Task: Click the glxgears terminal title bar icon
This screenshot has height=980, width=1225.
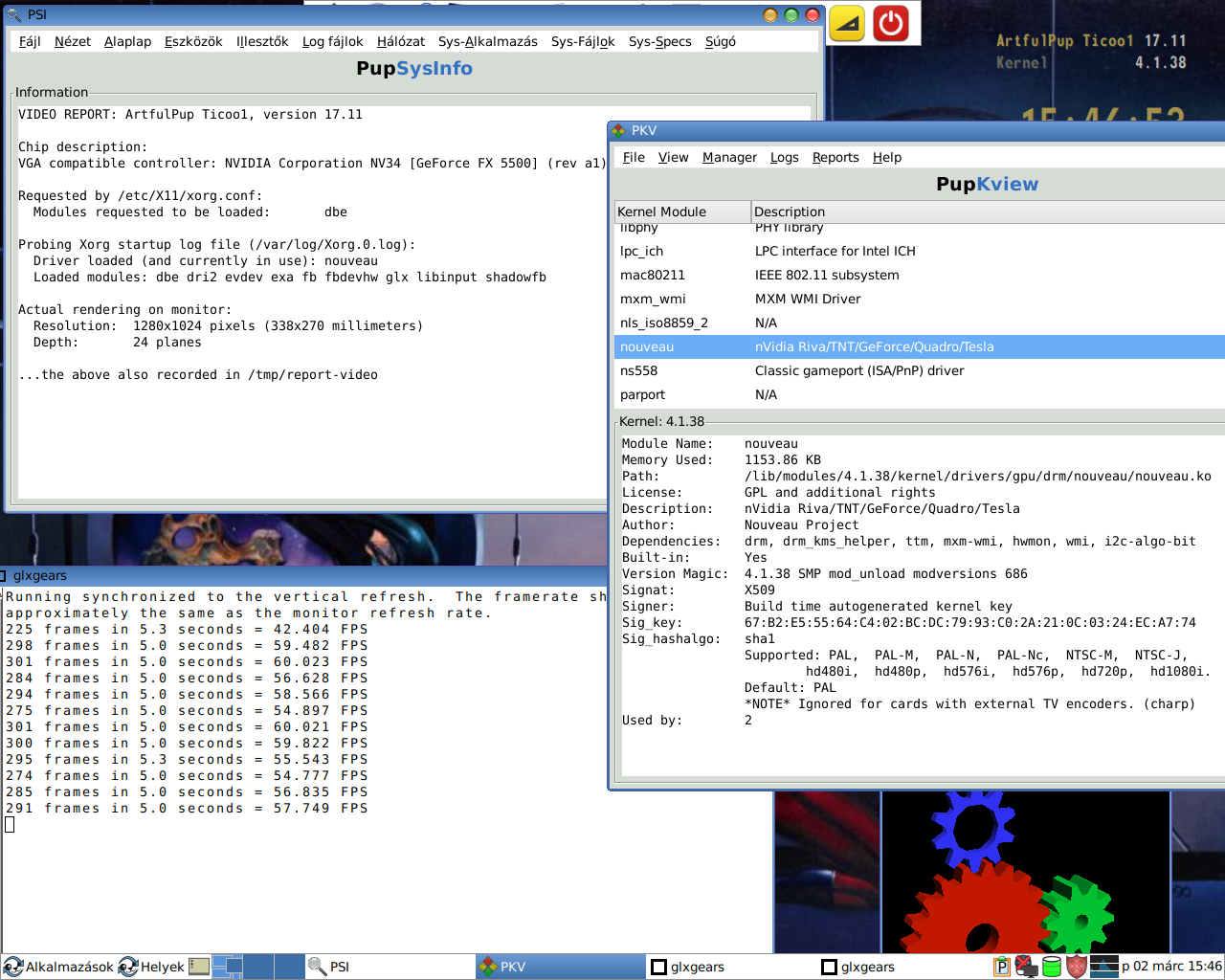Action: [5, 576]
